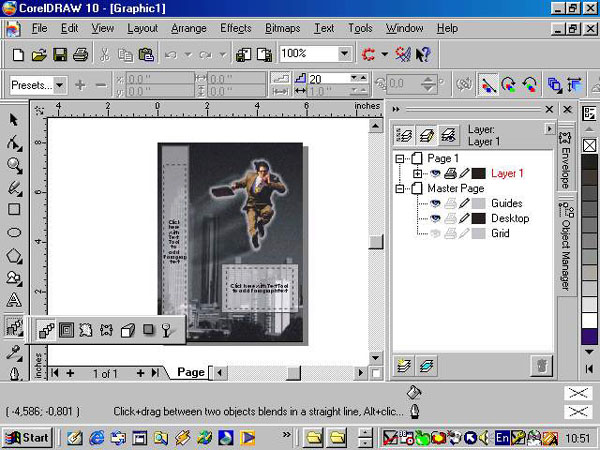This screenshot has height=450, width=600.
Task: Select the Pick tool arrow
Action: coord(14,120)
